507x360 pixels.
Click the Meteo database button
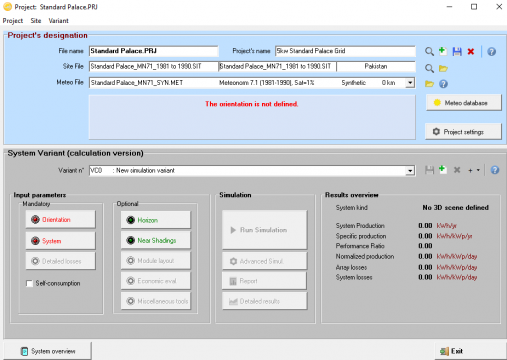coord(464,103)
